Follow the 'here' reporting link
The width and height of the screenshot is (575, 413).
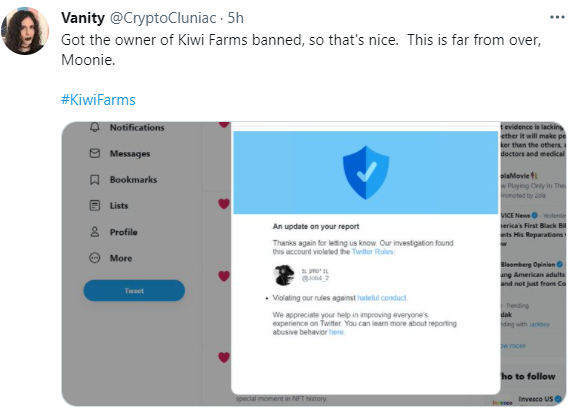pyautogui.click(x=336, y=332)
